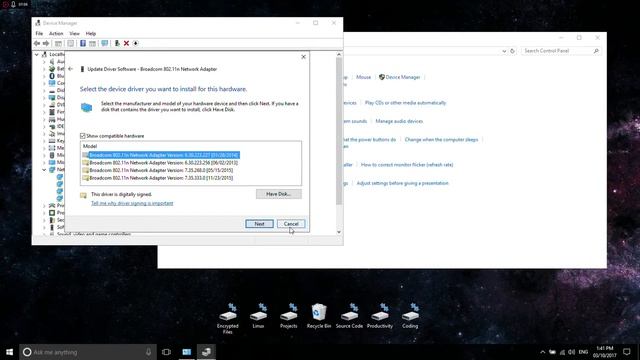This screenshot has height=360, width=640.
Task: Open 'Tell me why driver signing is important'
Action: (x=132, y=203)
